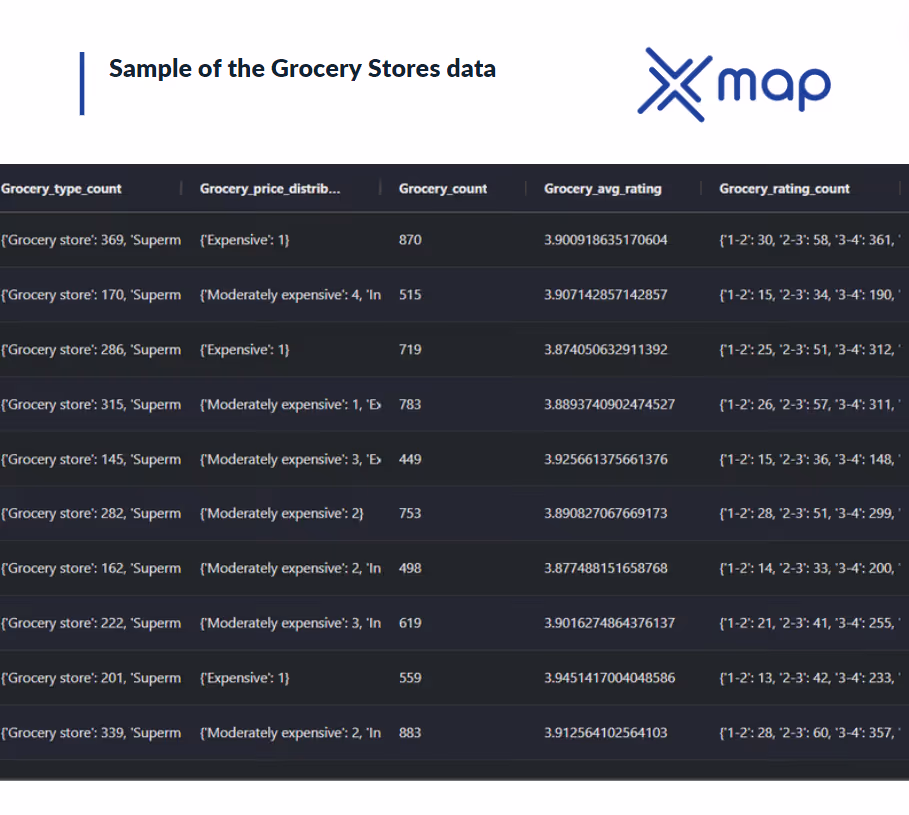Click rating count cell with '3-4': 190
The image size is (909, 815).
[x=810, y=294]
